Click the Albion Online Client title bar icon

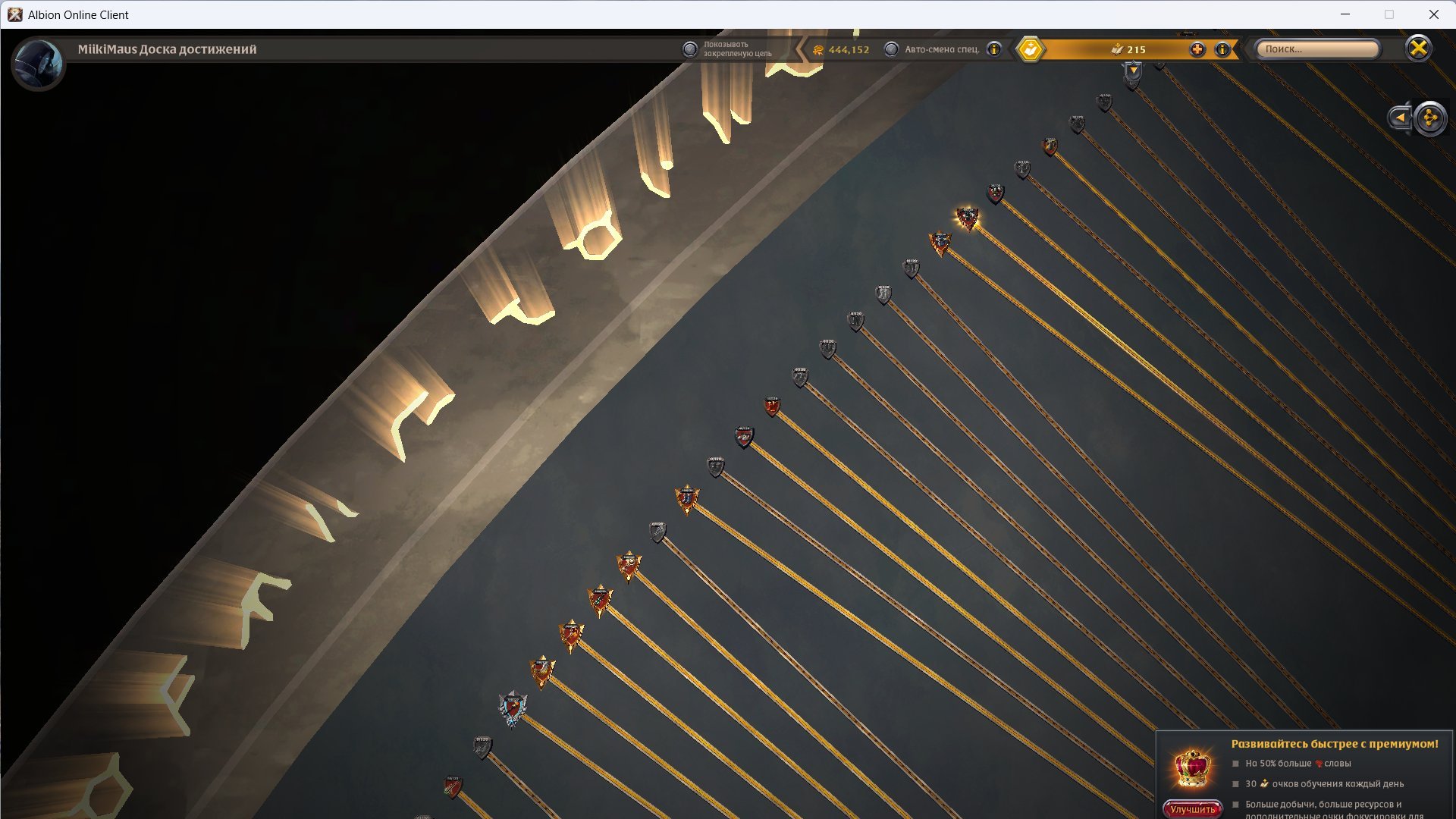pyautogui.click(x=14, y=14)
